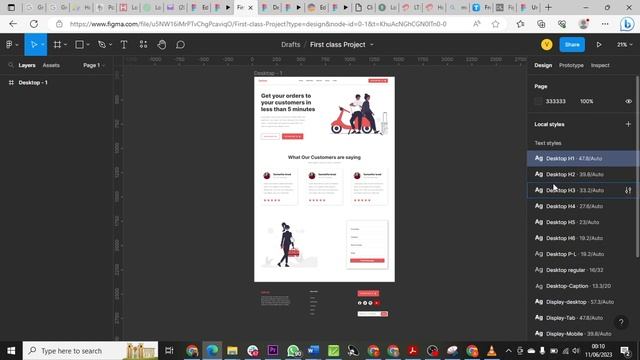Viewport: 640px width, 360px height.
Task: Toggle page background visibility eye icon
Action: tap(628, 101)
